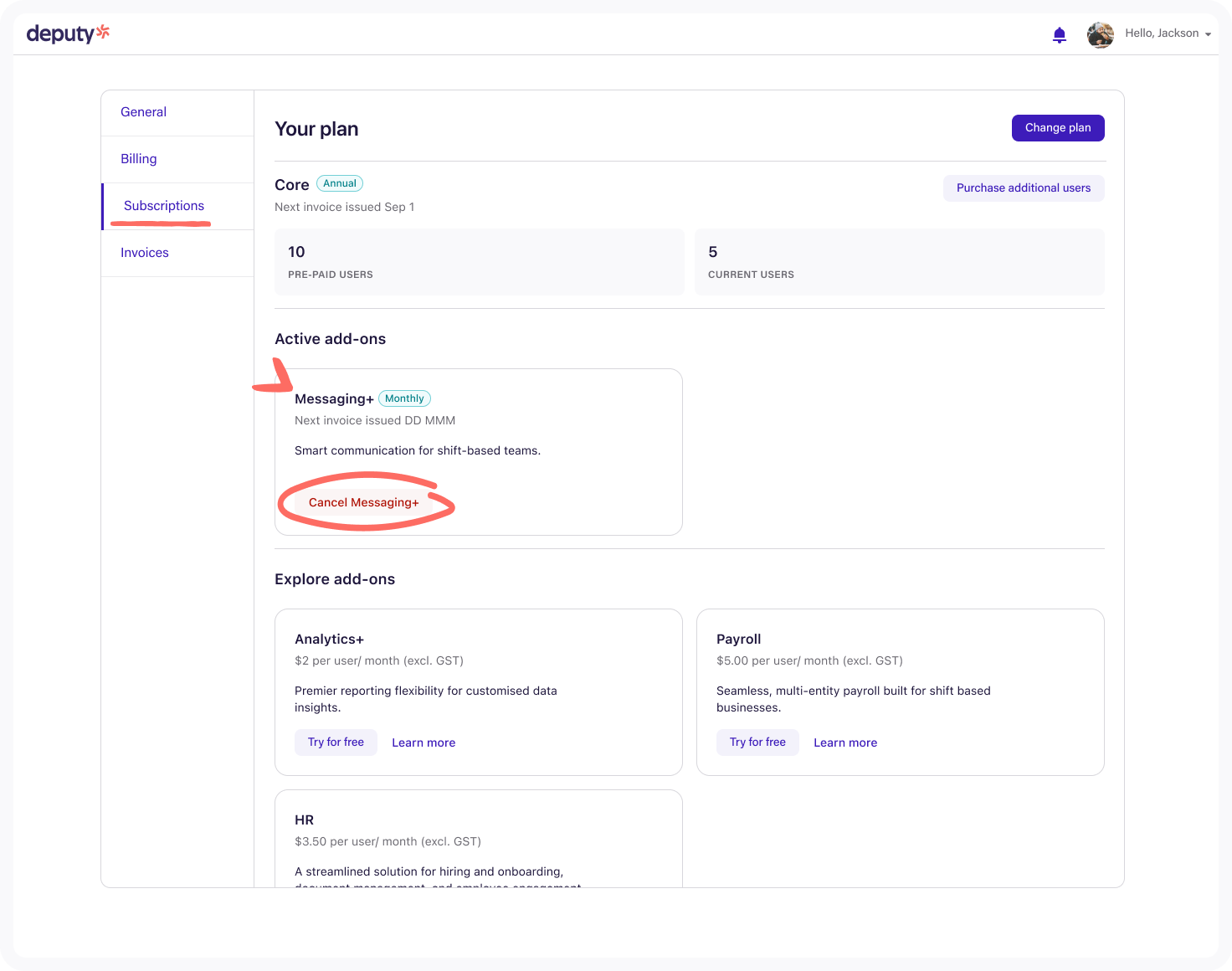This screenshot has height=971, width=1232.
Task: Open Learn more for Analytics+
Action: pyautogui.click(x=423, y=742)
